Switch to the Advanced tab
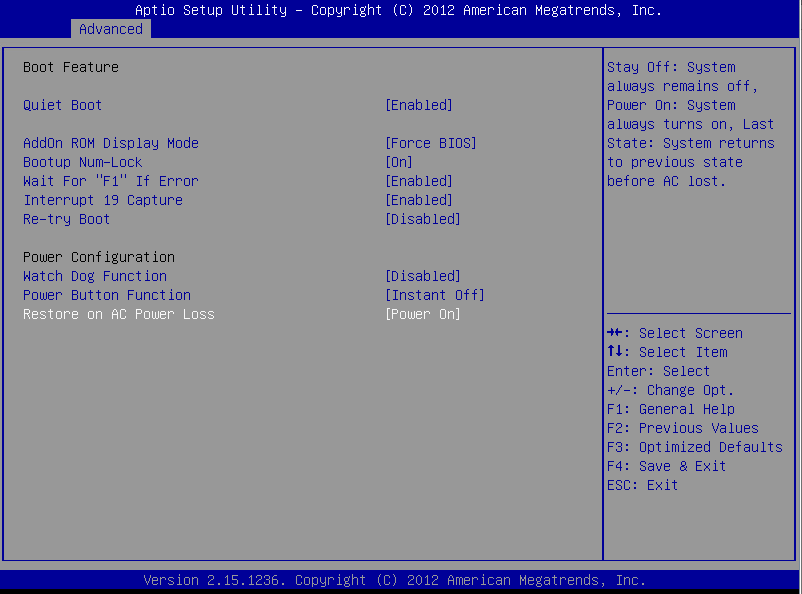This screenshot has height=594, width=802. (110, 29)
